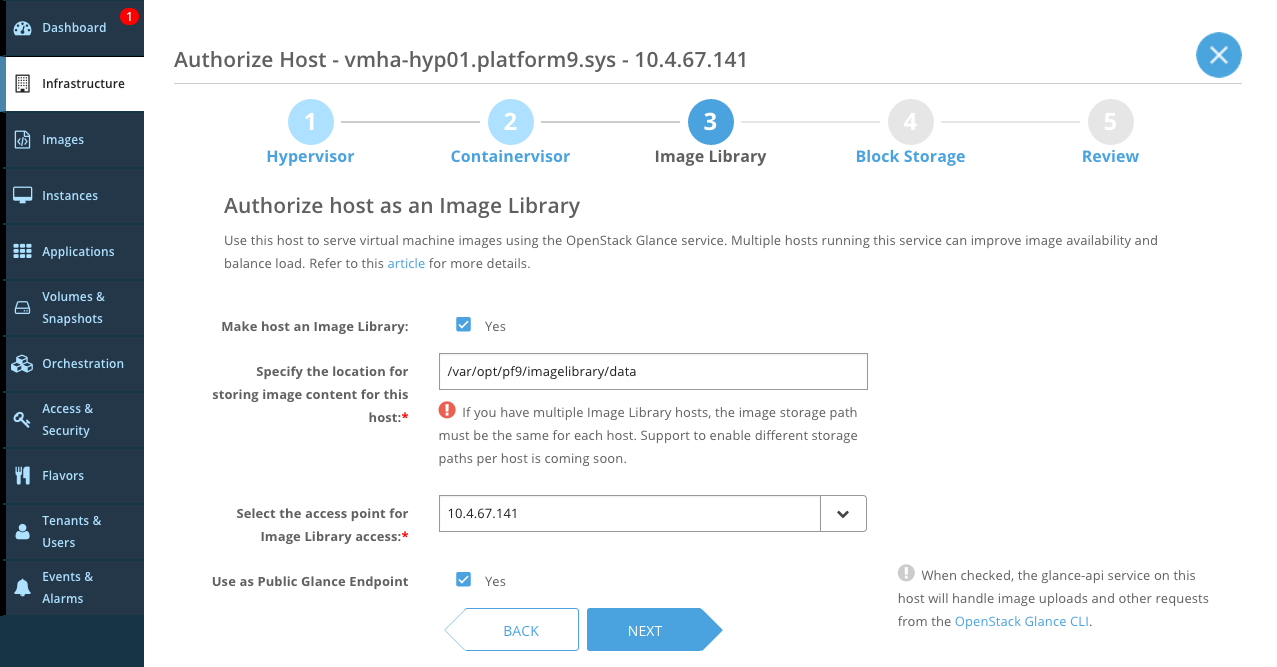Jump to step 4 Block Storage
Screen dimensions: 1277x667
point(910,123)
